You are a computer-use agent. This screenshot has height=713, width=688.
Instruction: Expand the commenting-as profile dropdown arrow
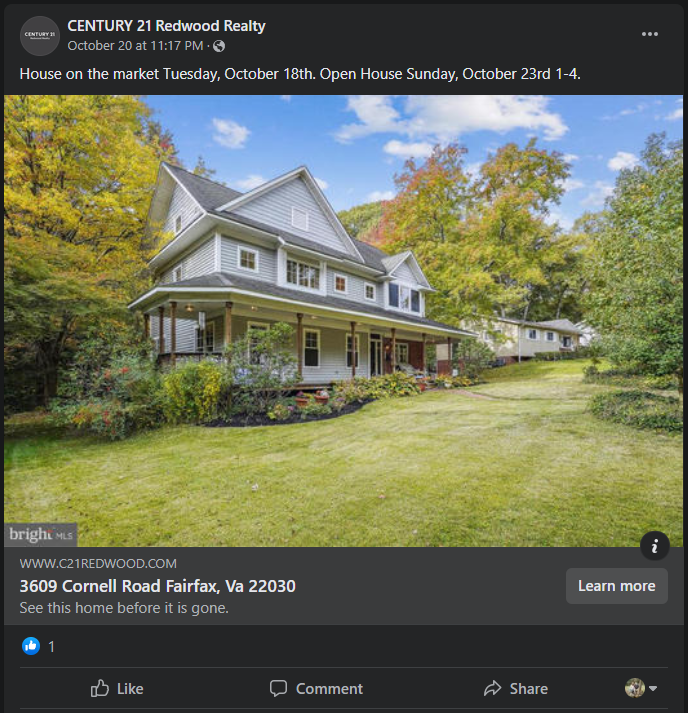pyautogui.click(x=653, y=688)
